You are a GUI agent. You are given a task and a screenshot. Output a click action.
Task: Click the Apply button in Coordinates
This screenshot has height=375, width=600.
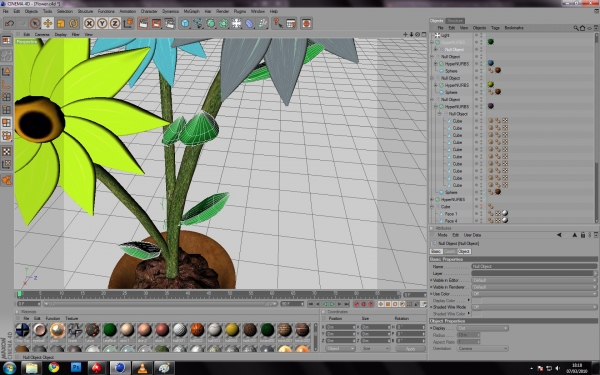click(x=410, y=349)
